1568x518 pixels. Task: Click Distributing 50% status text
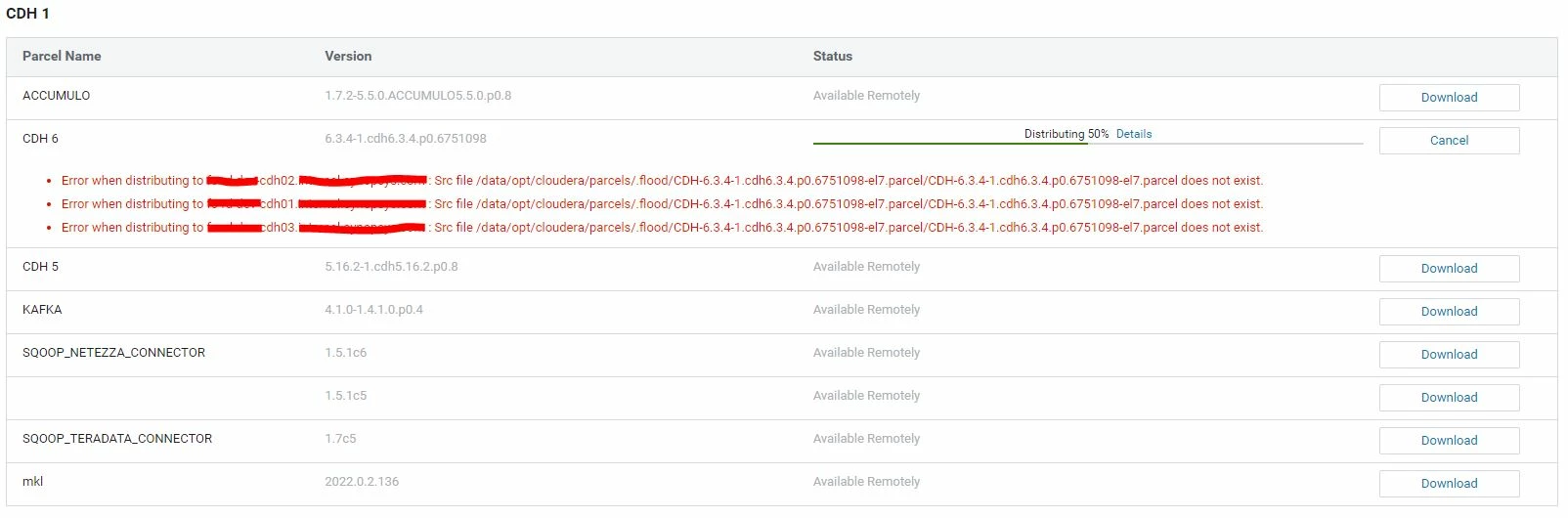click(x=1066, y=134)
